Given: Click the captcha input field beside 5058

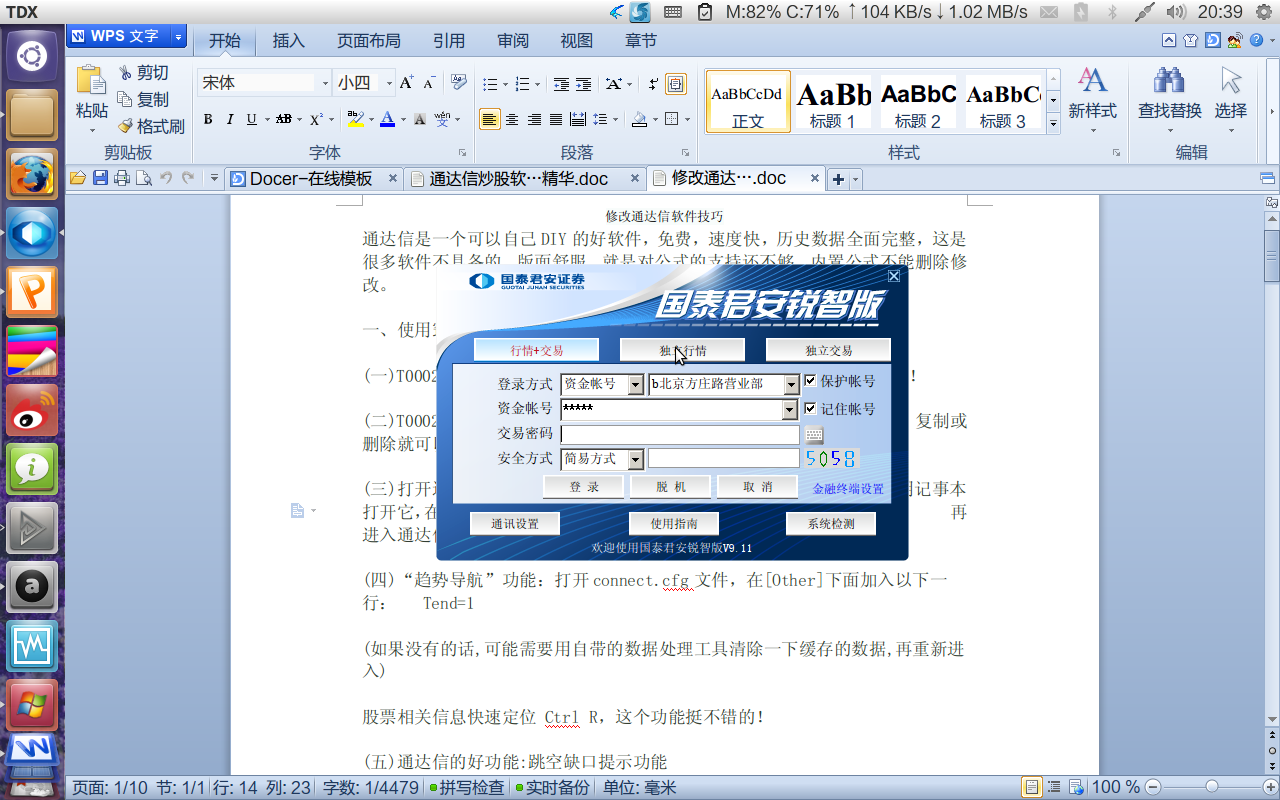Looking at the screenshot, I should tap(724, 459).
